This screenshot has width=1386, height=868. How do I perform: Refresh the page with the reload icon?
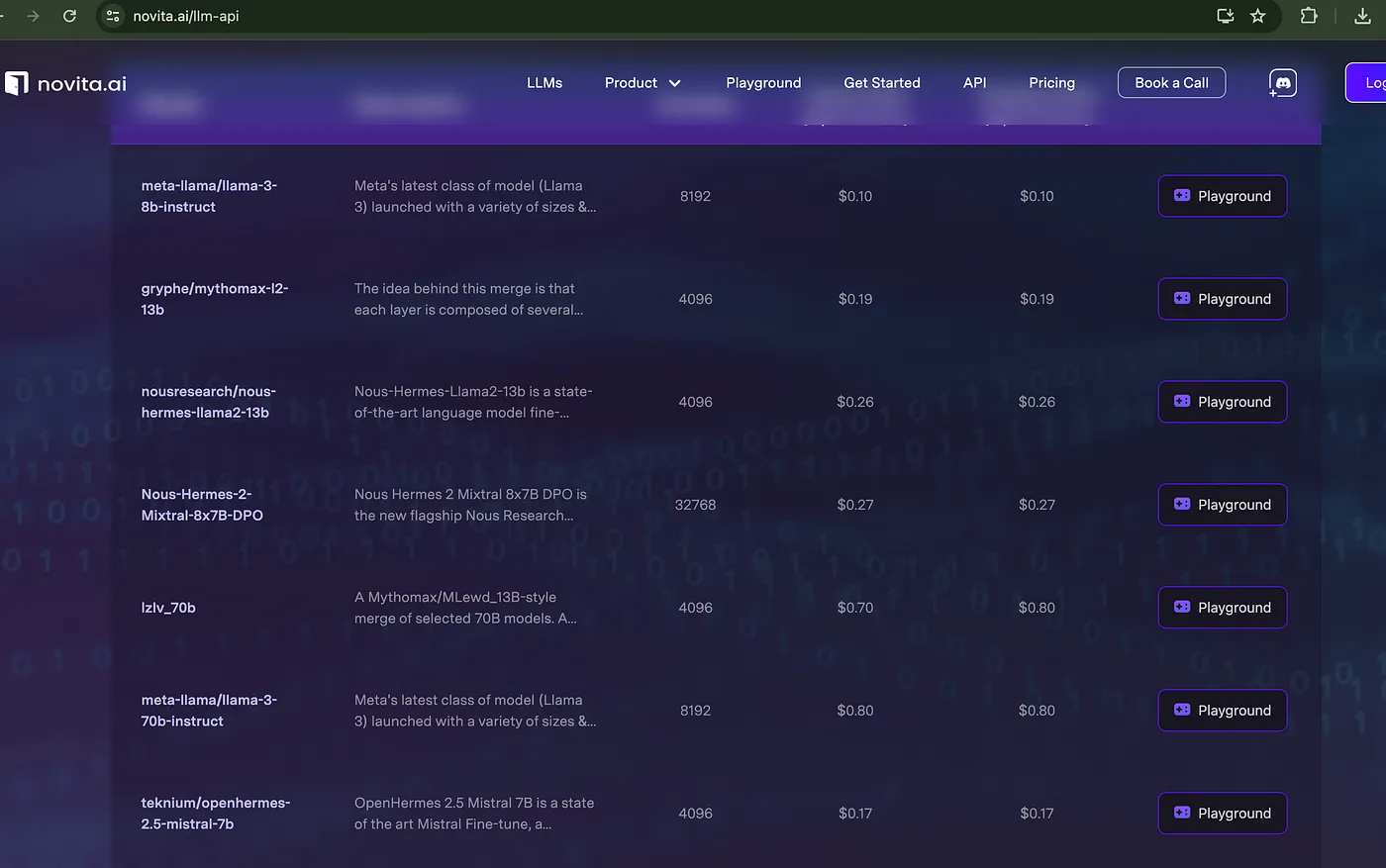(67, 16)
